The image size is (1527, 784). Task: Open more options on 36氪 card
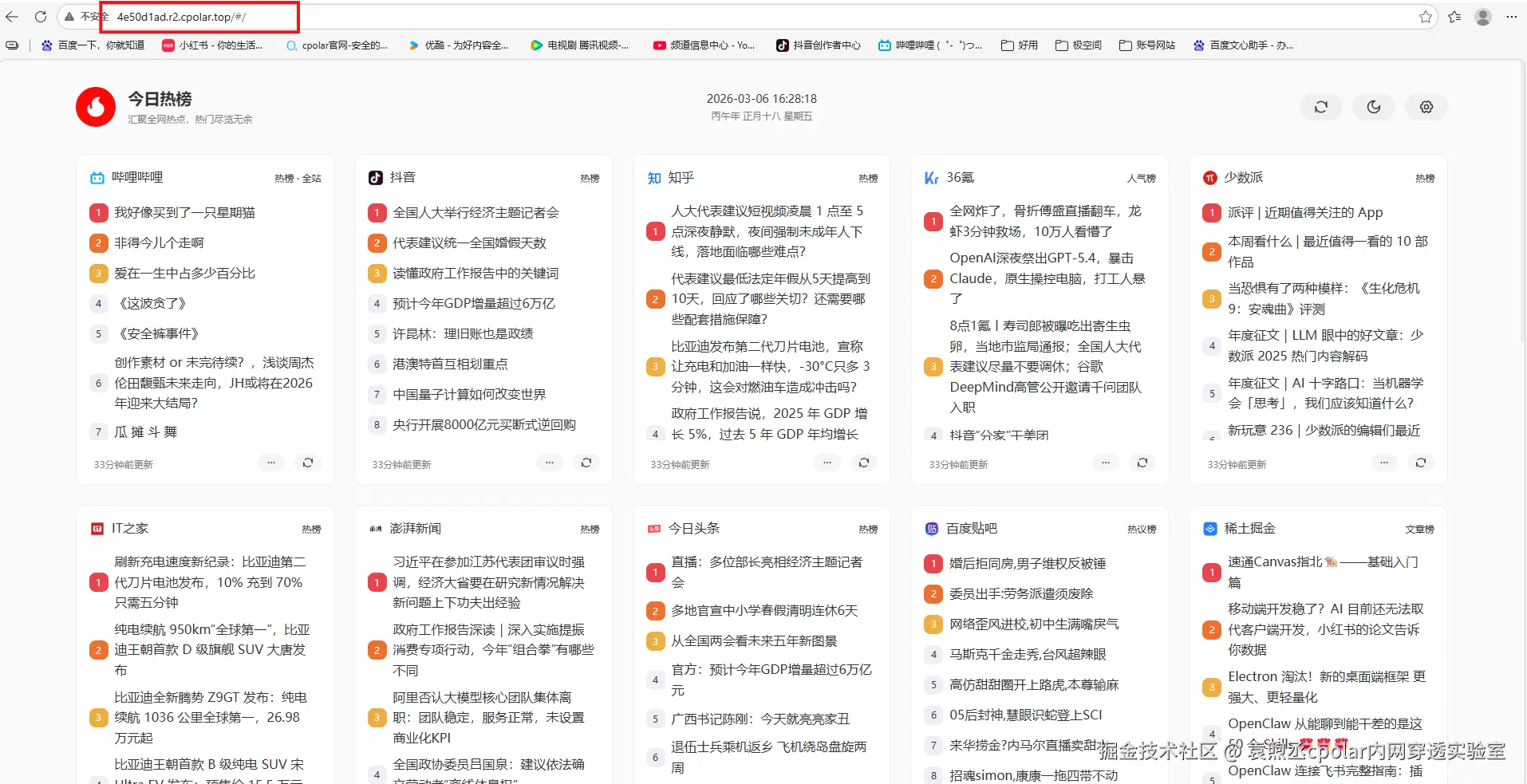1106,463
